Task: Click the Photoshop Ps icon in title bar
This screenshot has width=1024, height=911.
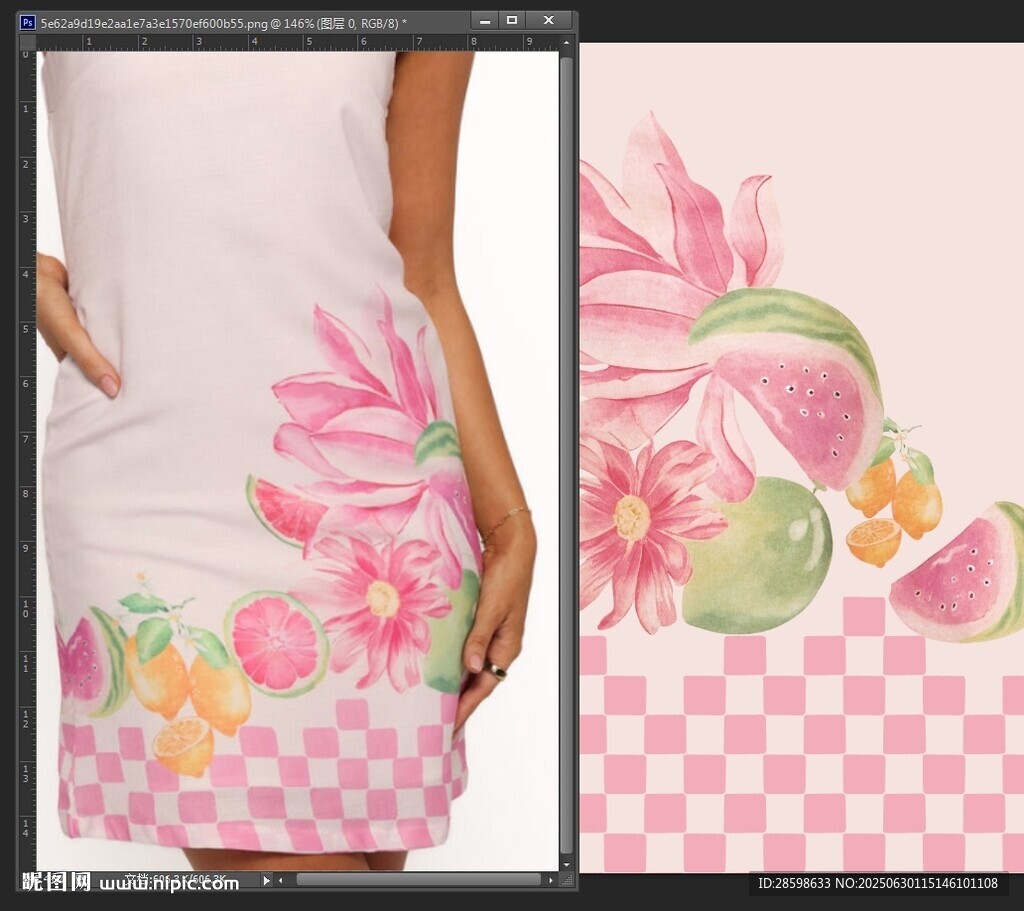Action: pyautogui.click(x=28, y=21)
